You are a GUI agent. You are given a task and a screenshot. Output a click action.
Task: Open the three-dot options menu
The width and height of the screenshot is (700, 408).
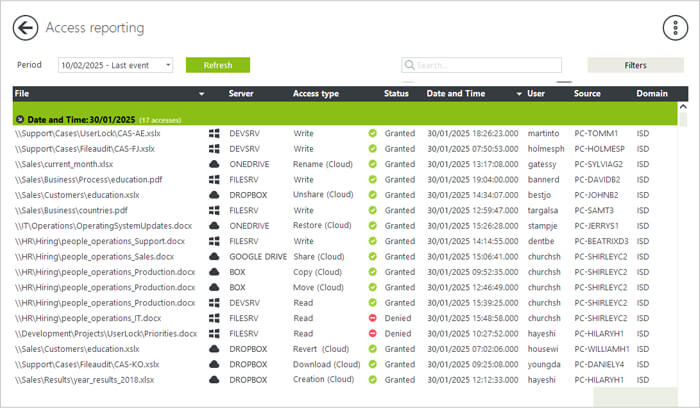(x=676, y=28)
